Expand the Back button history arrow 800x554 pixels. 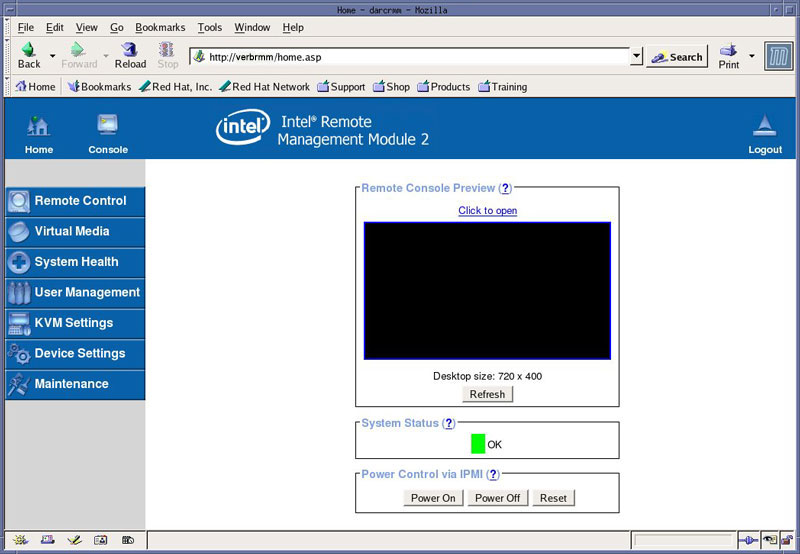[x=52, y=56]
